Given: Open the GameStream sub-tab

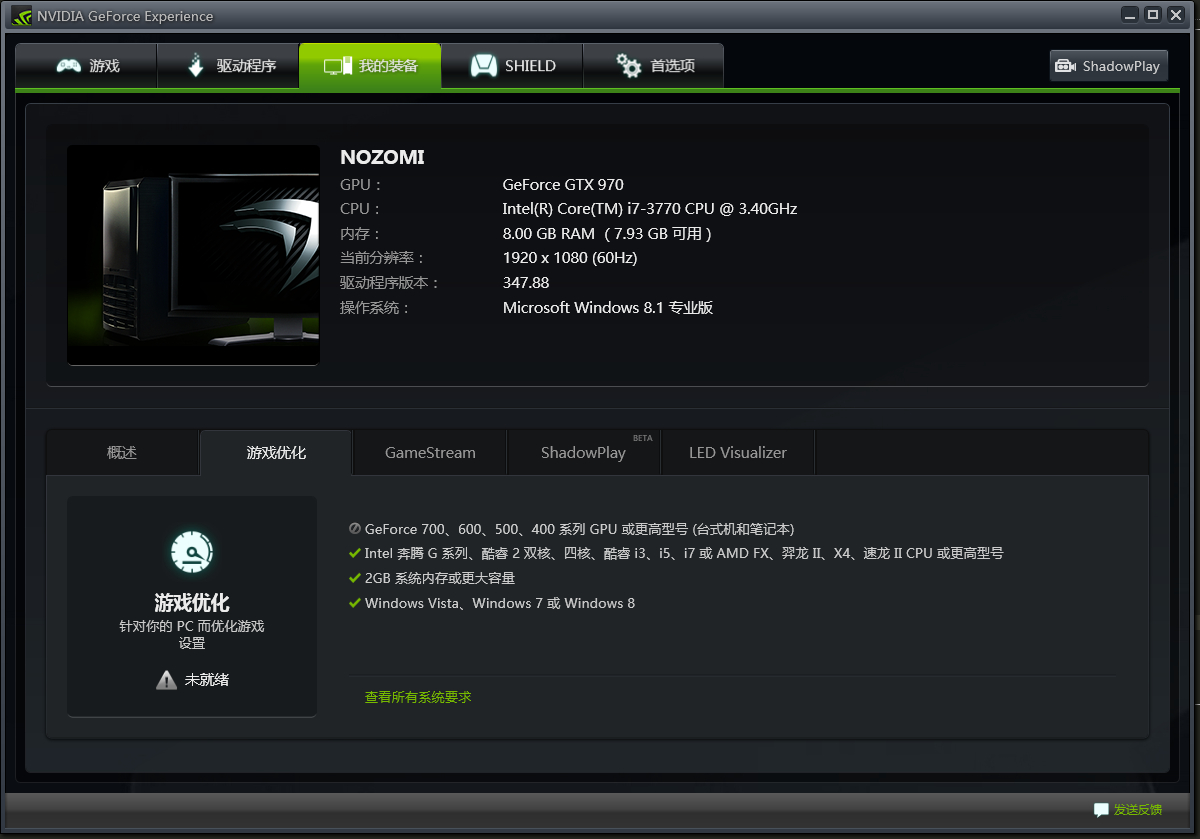Looking at the screenshot, I should point(430,452).
